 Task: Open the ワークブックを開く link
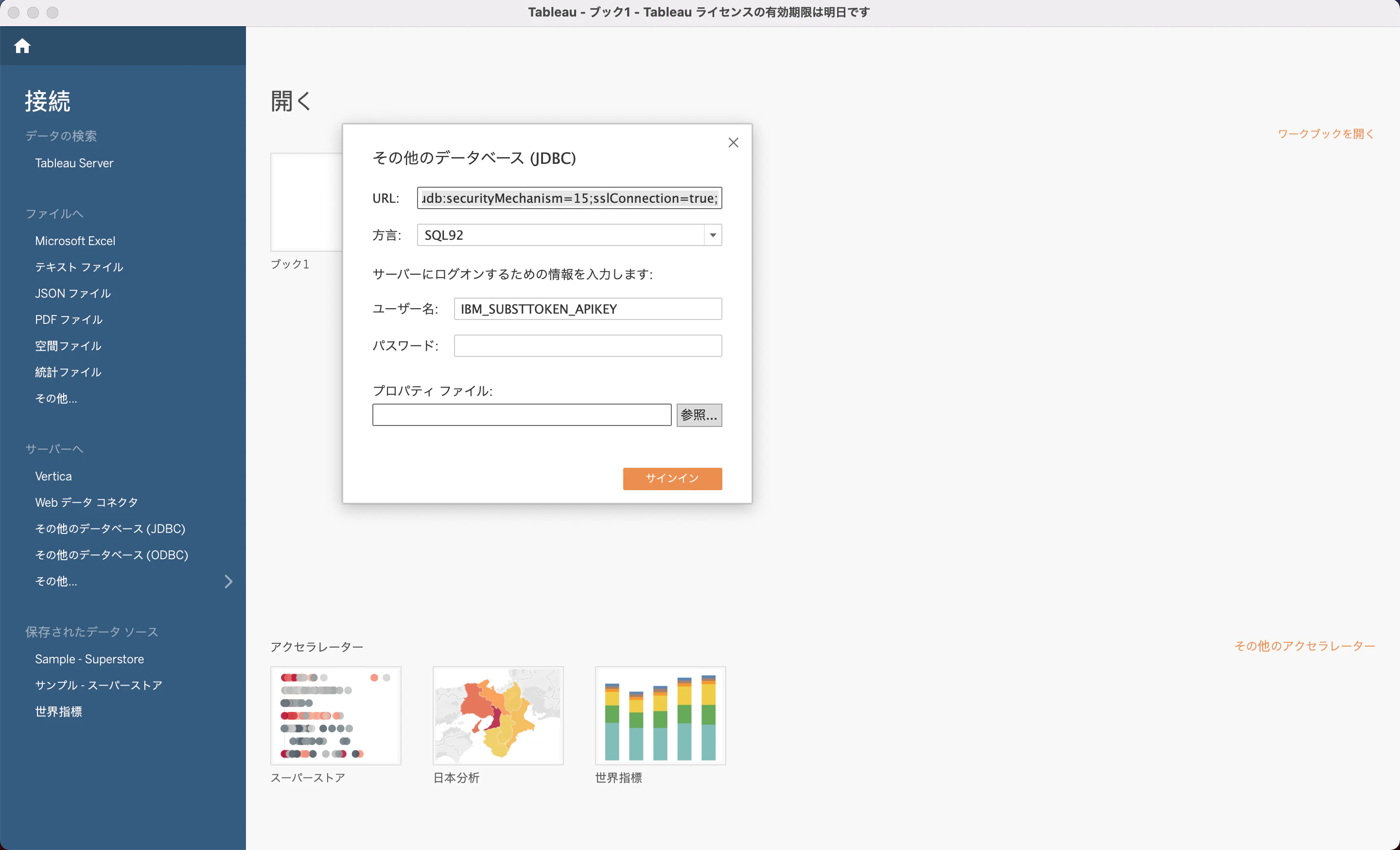point(1326,134)
